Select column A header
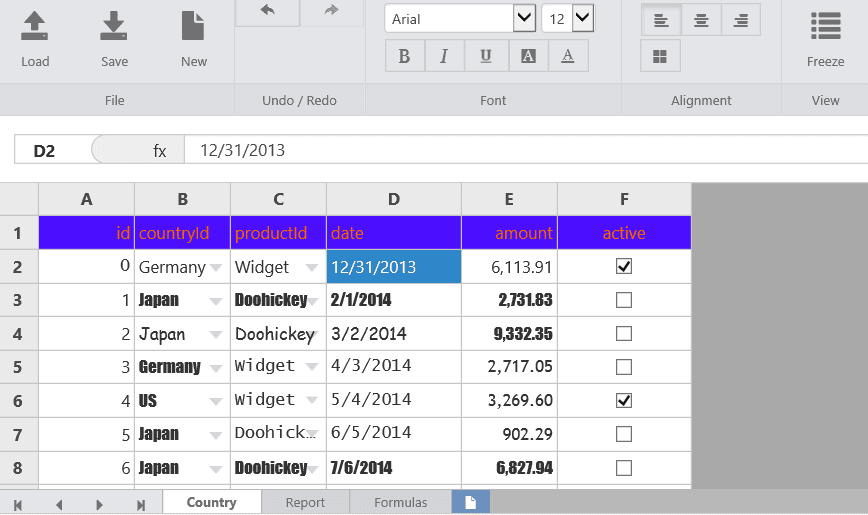 click(x=86, y=199)
